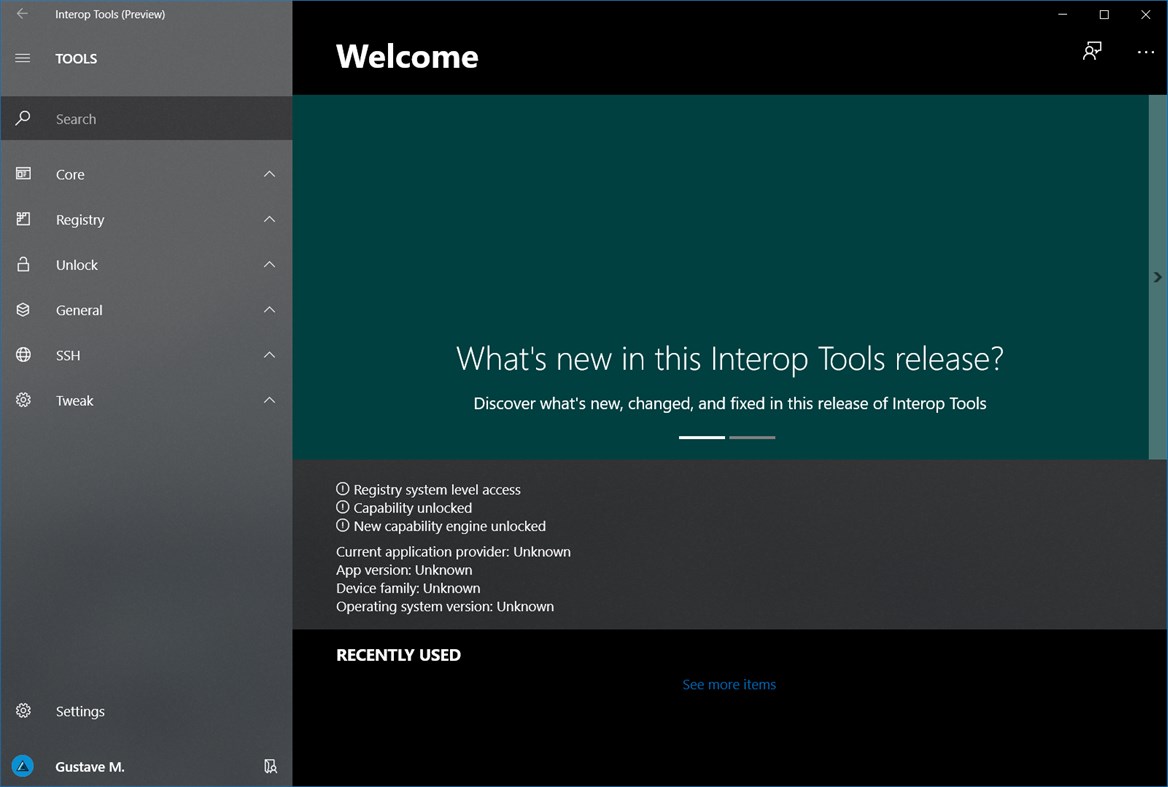
Task: Maximize the Interop Tools window
Action: coord(1104,14)
